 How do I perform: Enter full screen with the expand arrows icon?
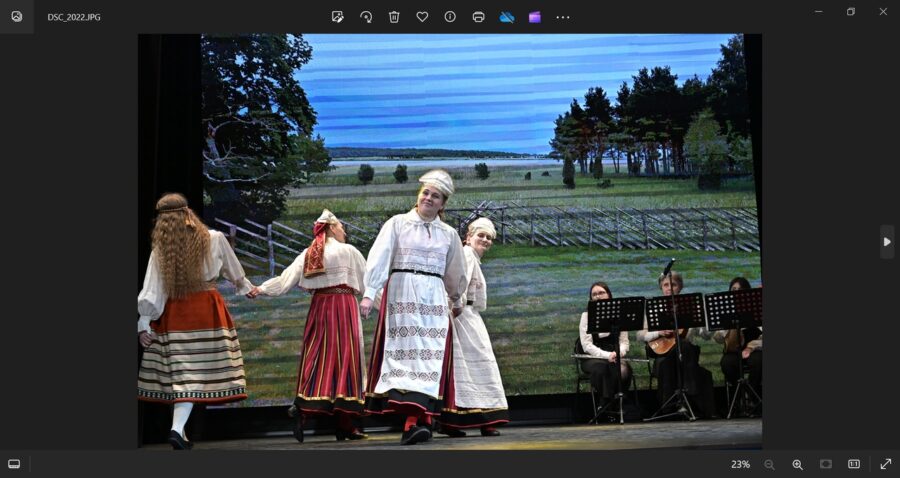click(886, 464)
